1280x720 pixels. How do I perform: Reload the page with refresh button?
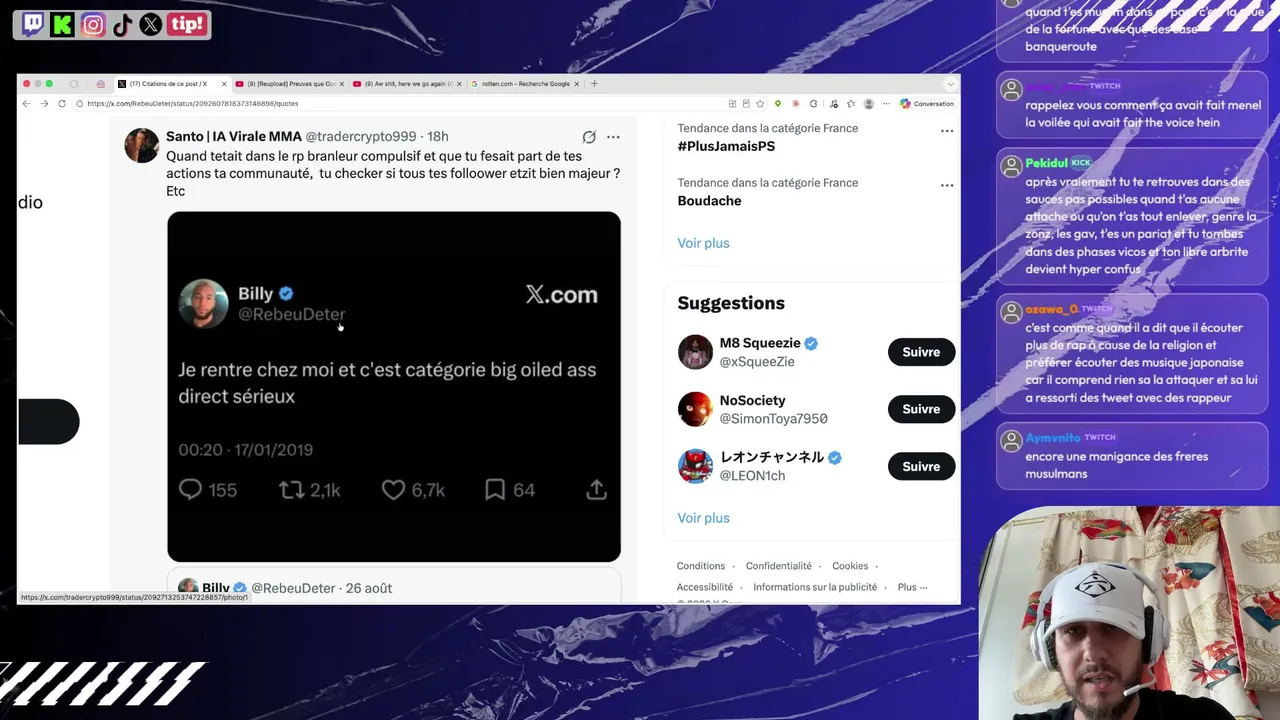pos(62,104)
